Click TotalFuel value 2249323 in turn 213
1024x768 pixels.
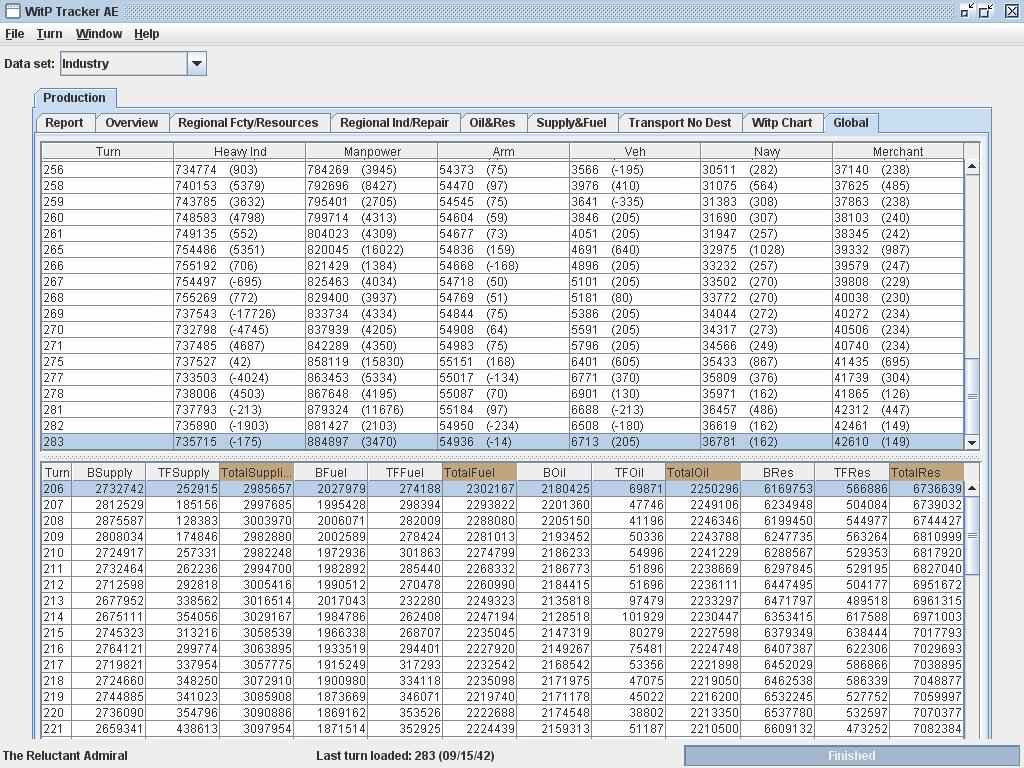coord(479,601)
